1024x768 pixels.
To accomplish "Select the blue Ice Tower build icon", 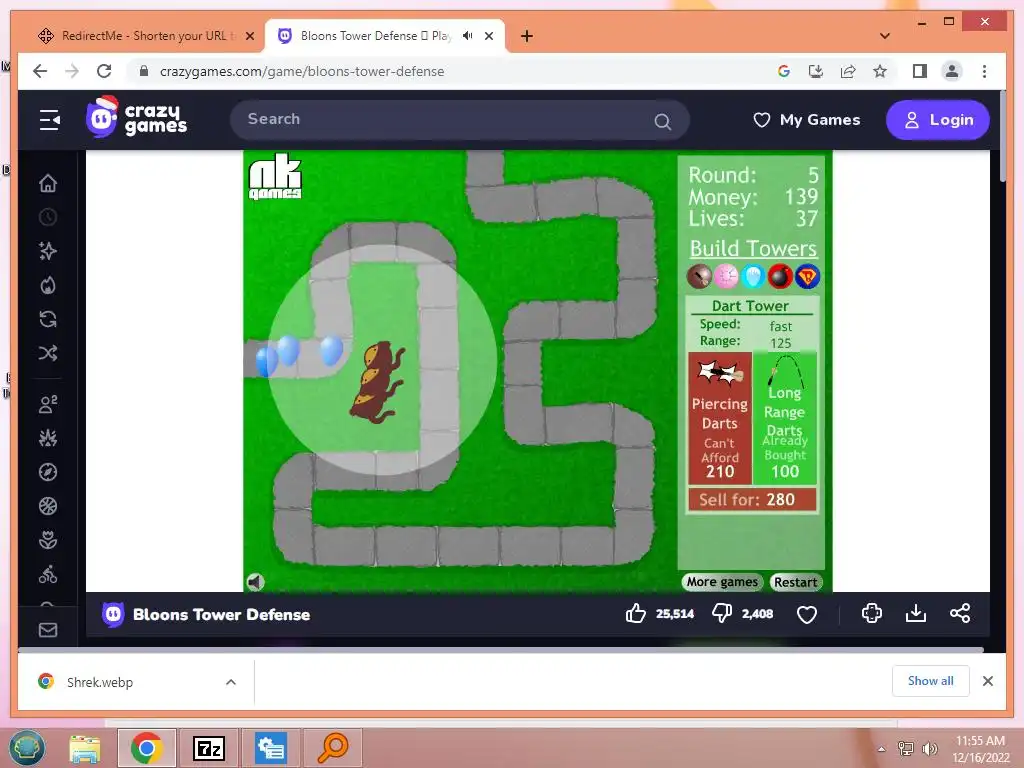I will point(752,276).
